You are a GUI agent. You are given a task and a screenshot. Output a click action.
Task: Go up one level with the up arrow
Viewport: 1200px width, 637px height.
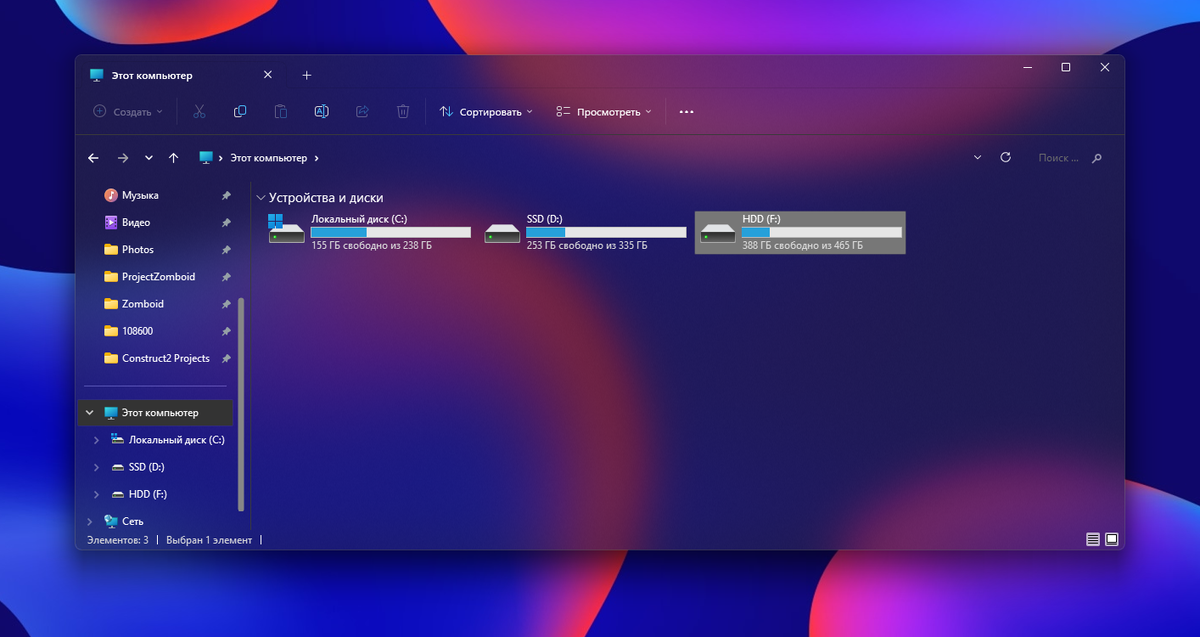pyautogui.click(x=174, y=158)
